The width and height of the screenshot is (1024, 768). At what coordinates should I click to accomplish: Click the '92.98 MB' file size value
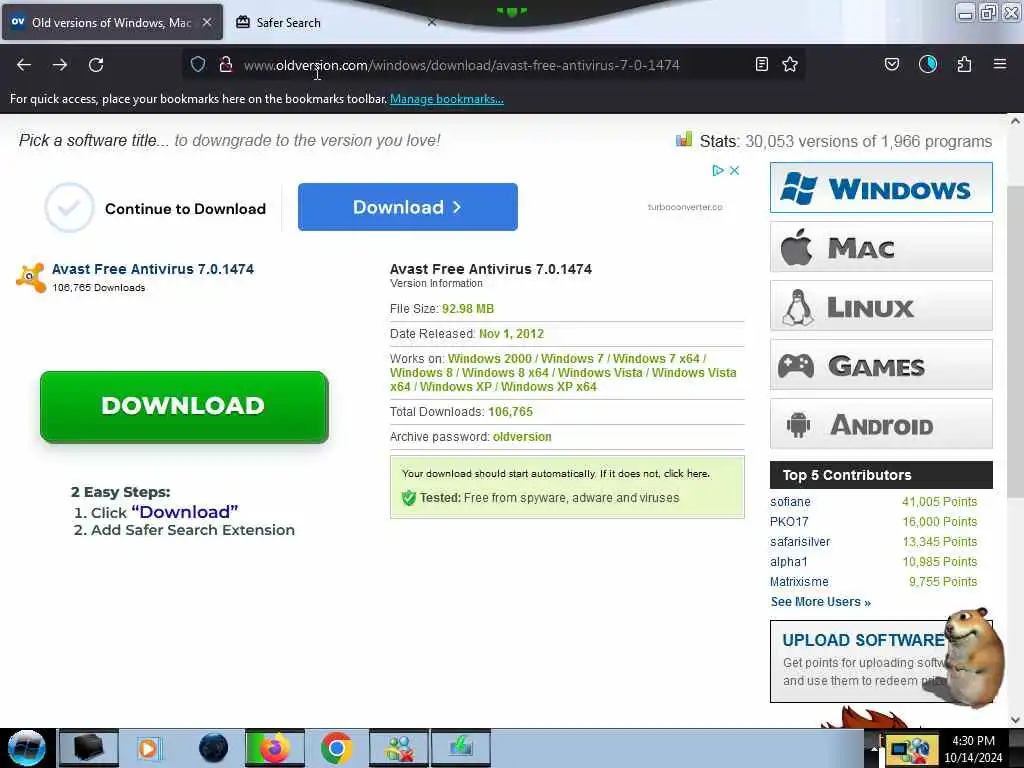click(x=468, y=309)
